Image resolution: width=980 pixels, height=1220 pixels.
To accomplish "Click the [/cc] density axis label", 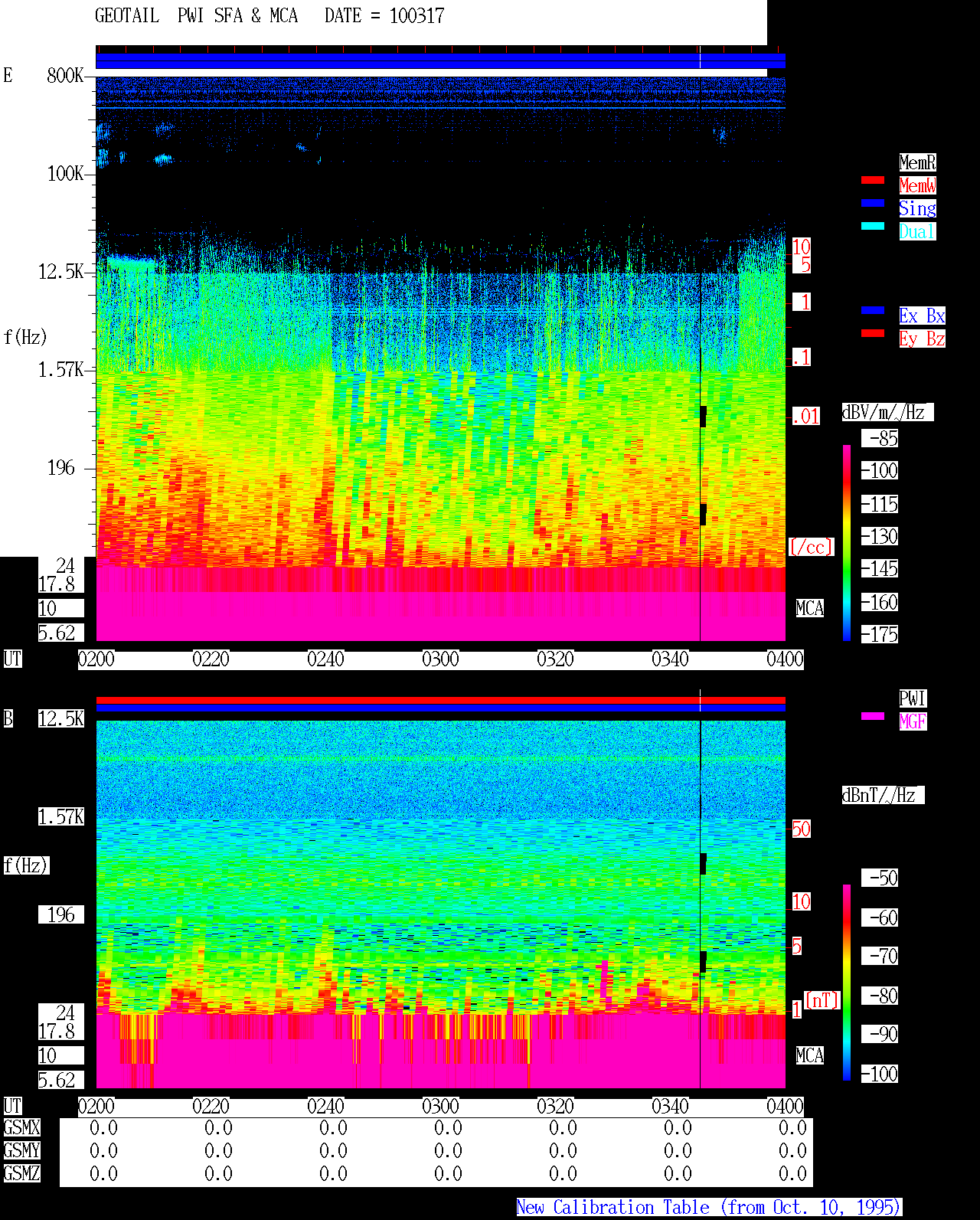I will point(811,548).
